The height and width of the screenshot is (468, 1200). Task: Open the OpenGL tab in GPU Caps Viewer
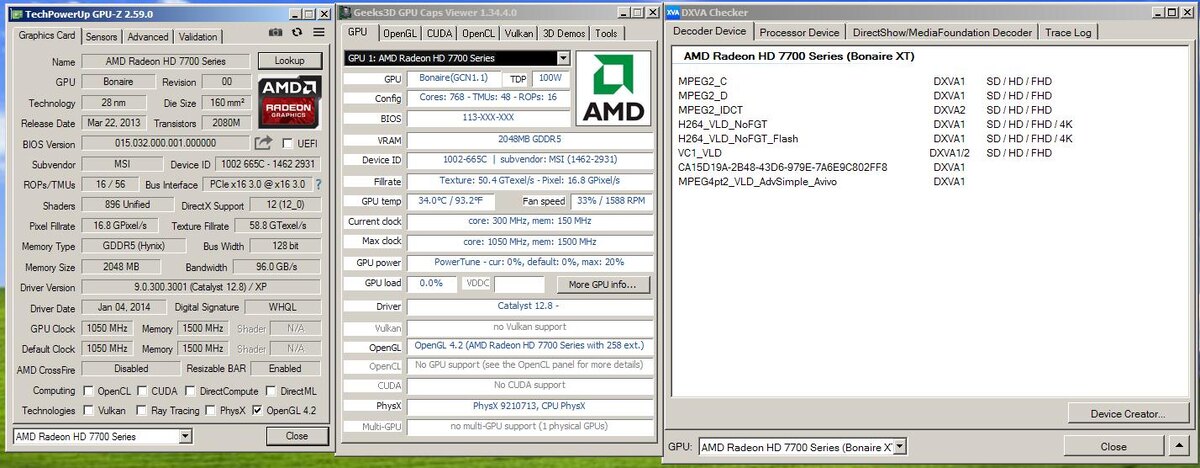coord(398,33)
